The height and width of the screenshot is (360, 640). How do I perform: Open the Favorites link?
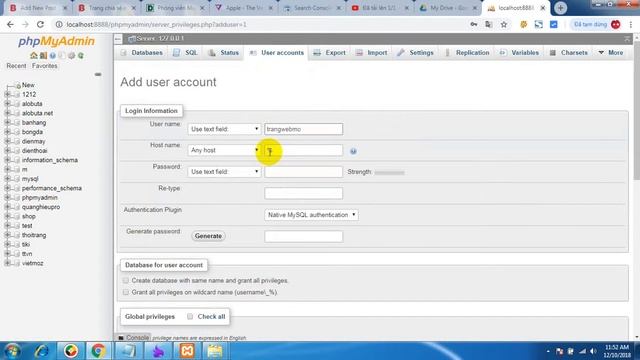point(44,66)
